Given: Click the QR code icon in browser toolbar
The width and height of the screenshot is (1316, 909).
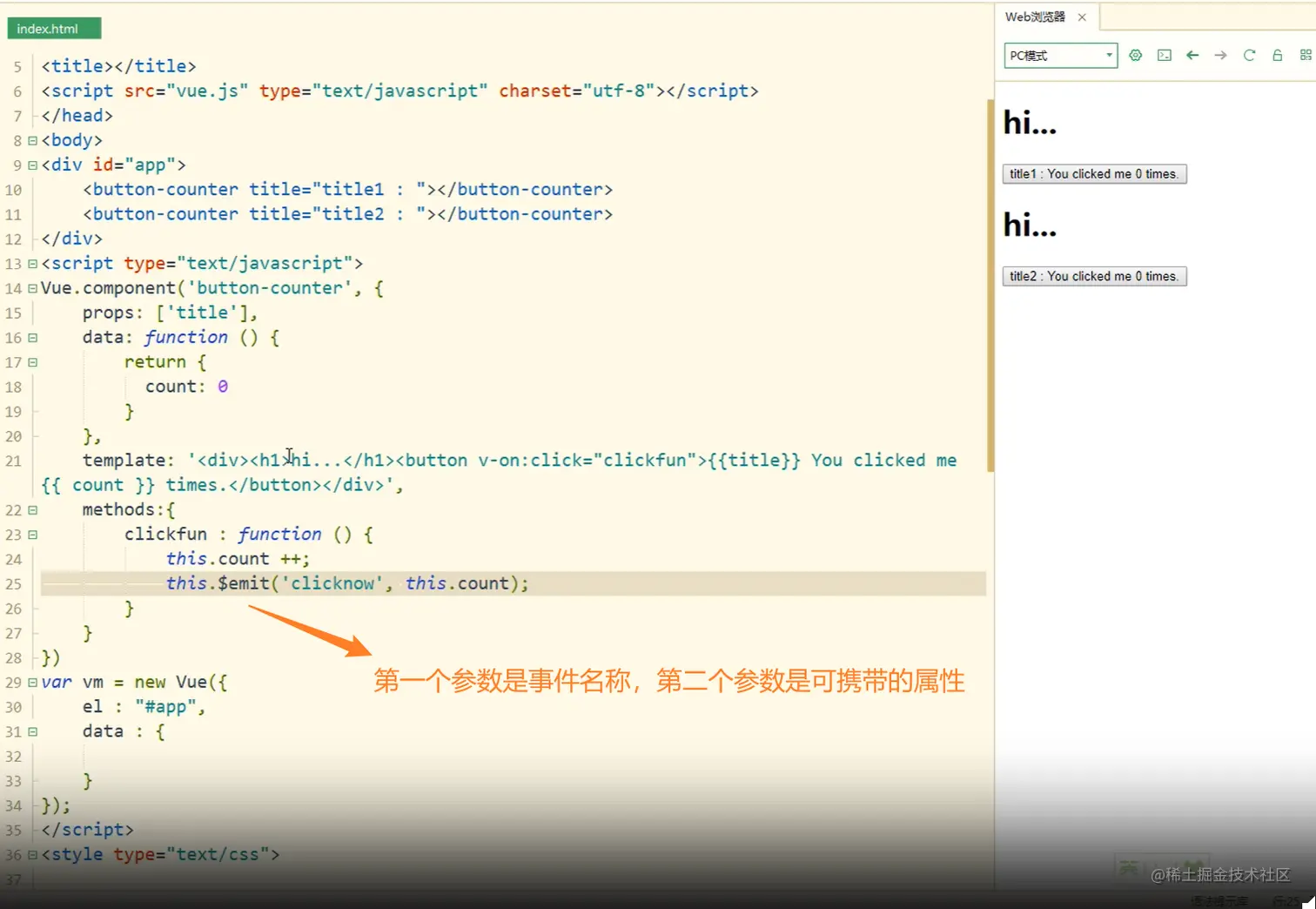Looking at the screenshot, I should (x=1306, y=56).
